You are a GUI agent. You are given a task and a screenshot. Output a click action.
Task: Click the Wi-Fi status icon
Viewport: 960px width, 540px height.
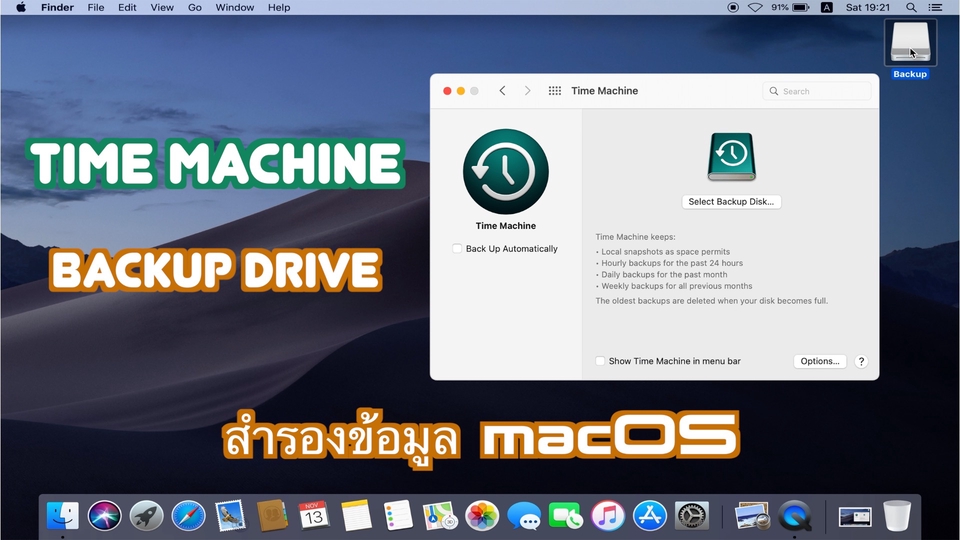756,7
